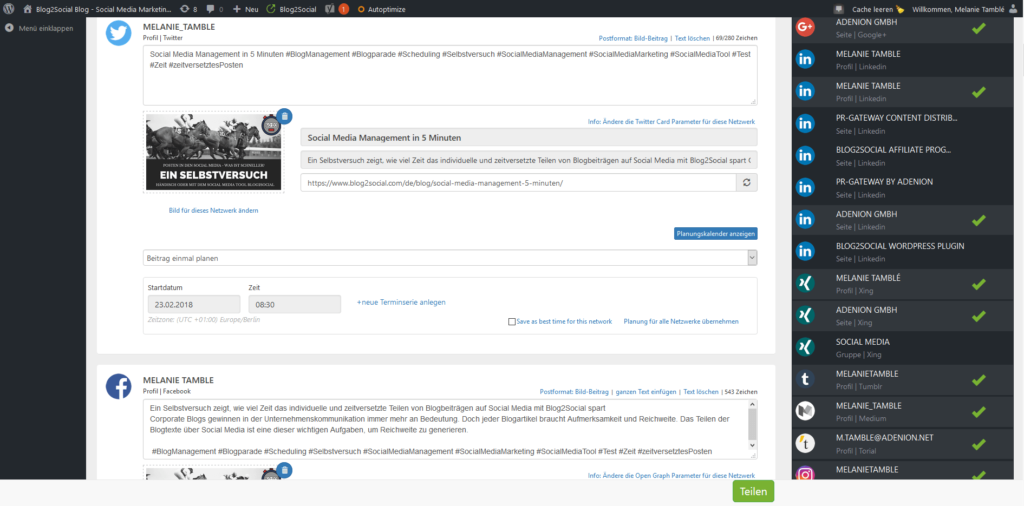Toggle green checkmark of M.TAMBLE@ADENION.NET Torial profile
1024x506 pixels.
click(x=978, y=444)
